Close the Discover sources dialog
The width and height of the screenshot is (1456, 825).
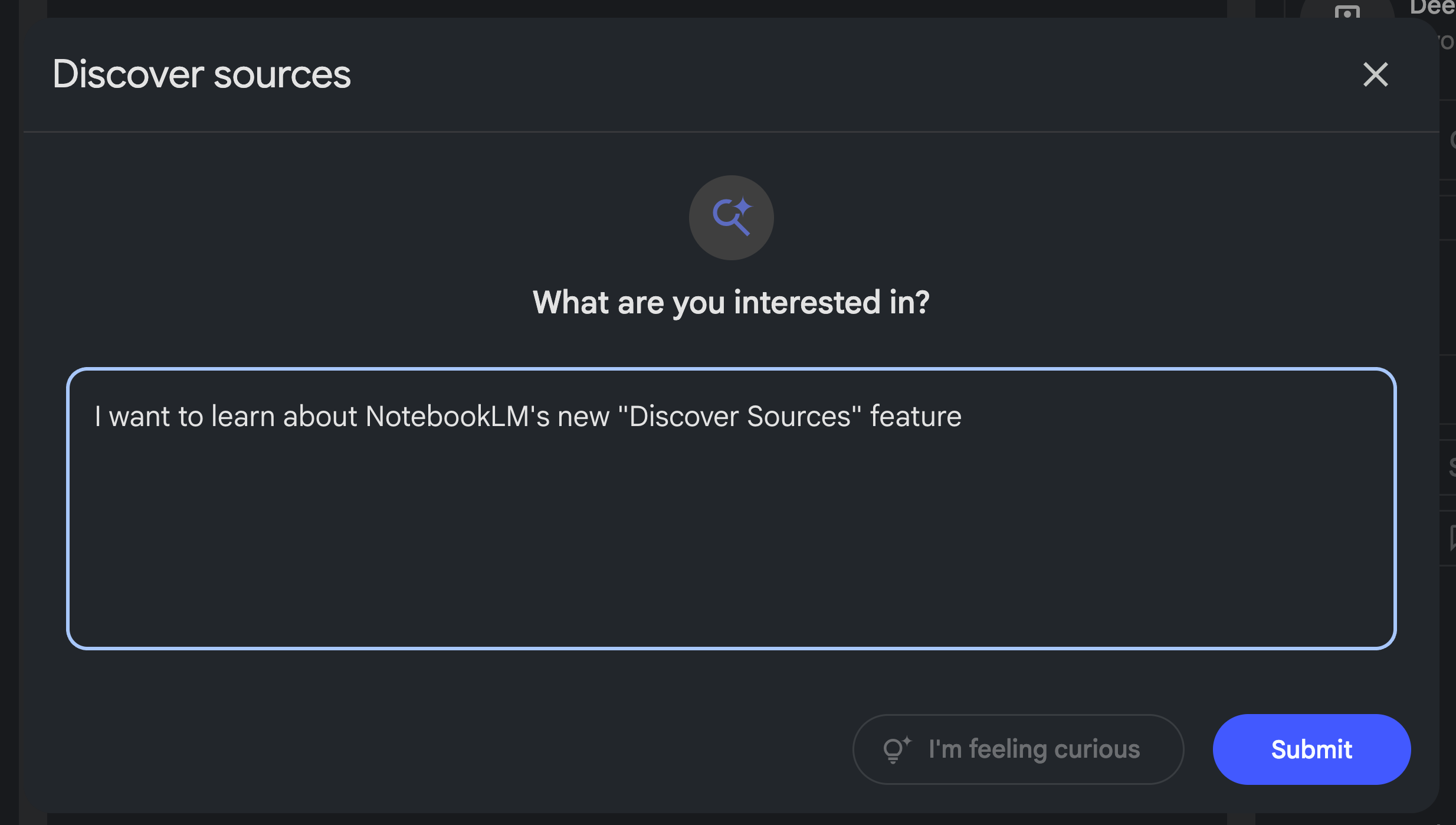pyautogui.click(x=1375, y=75)
